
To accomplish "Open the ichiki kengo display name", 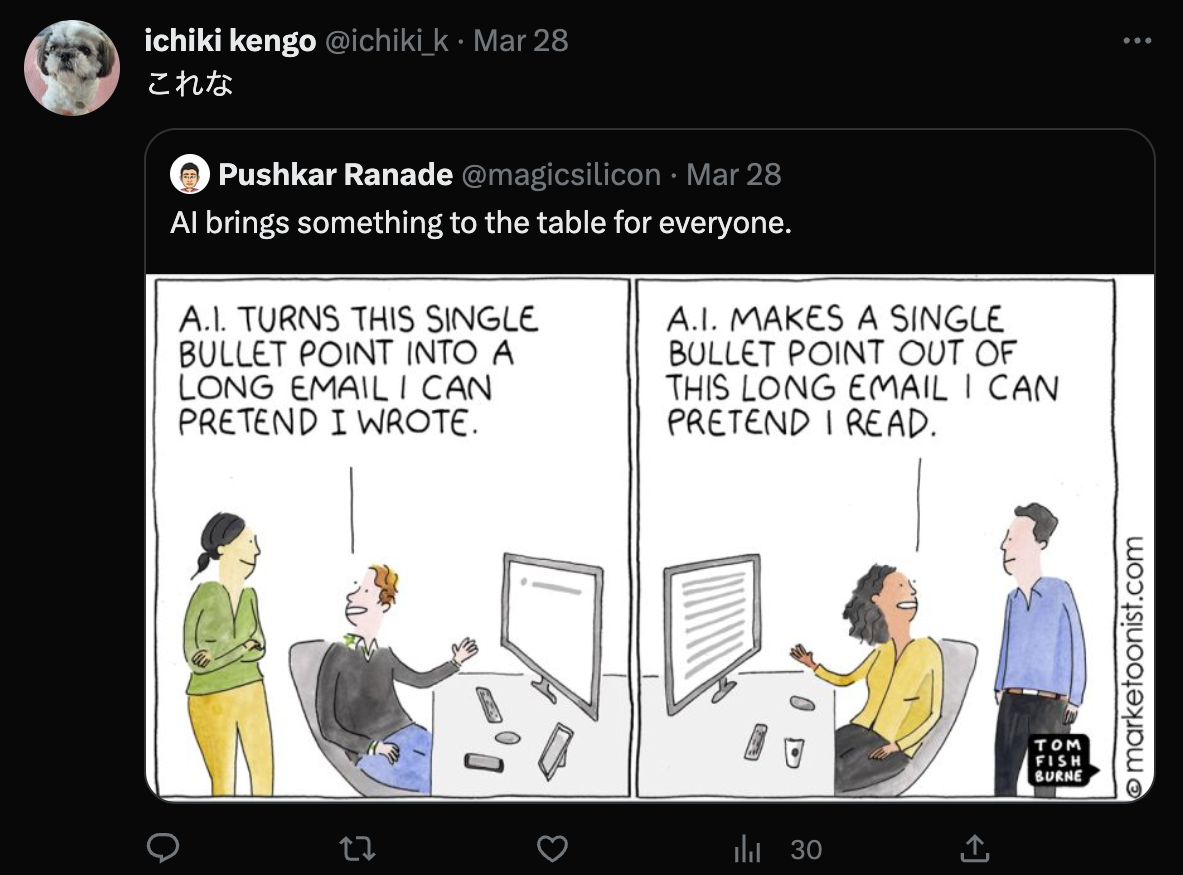I will coord(229,41).
